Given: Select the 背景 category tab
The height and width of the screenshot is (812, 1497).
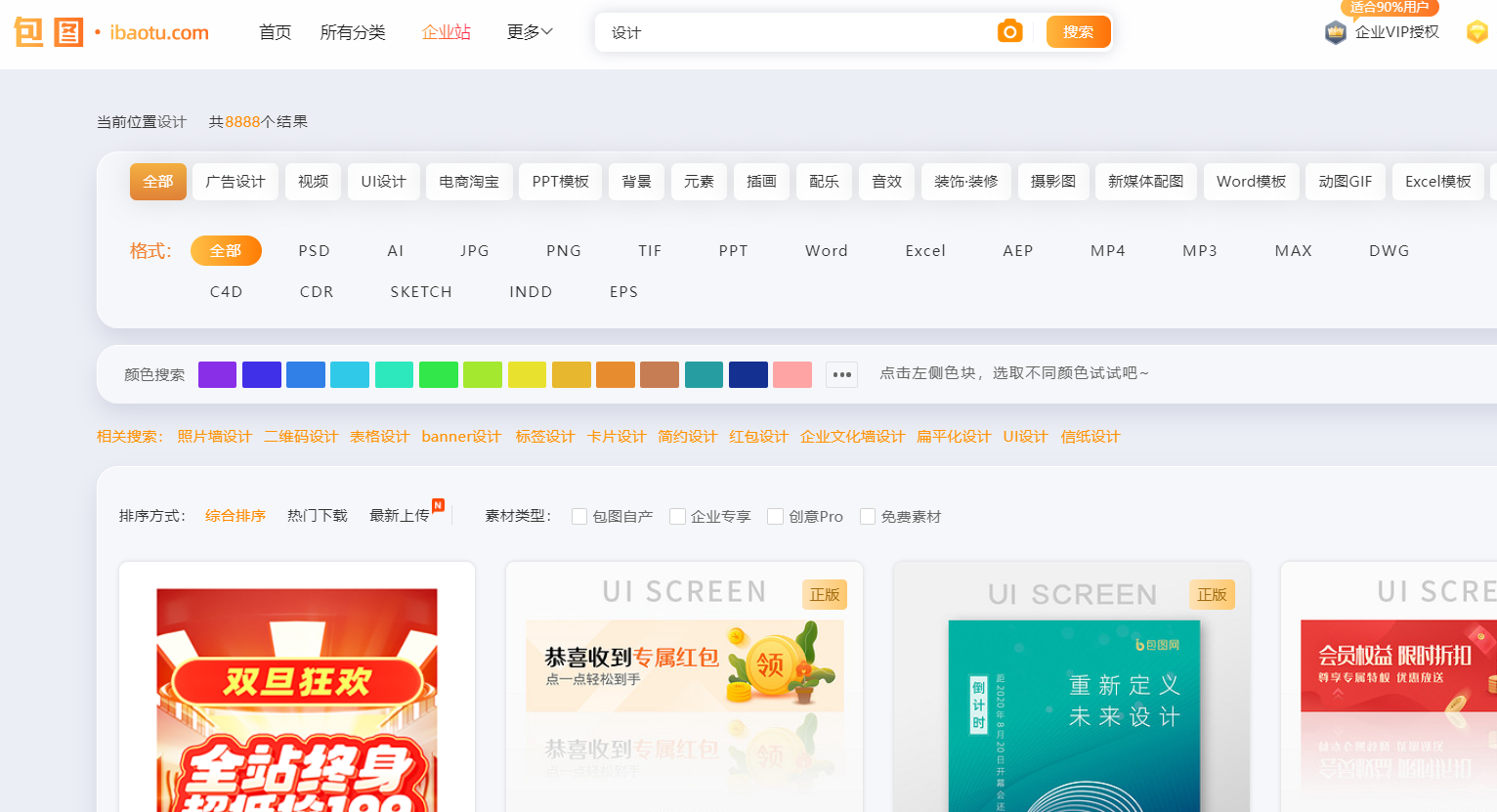Looking at the screenshot, I should 636,182.
